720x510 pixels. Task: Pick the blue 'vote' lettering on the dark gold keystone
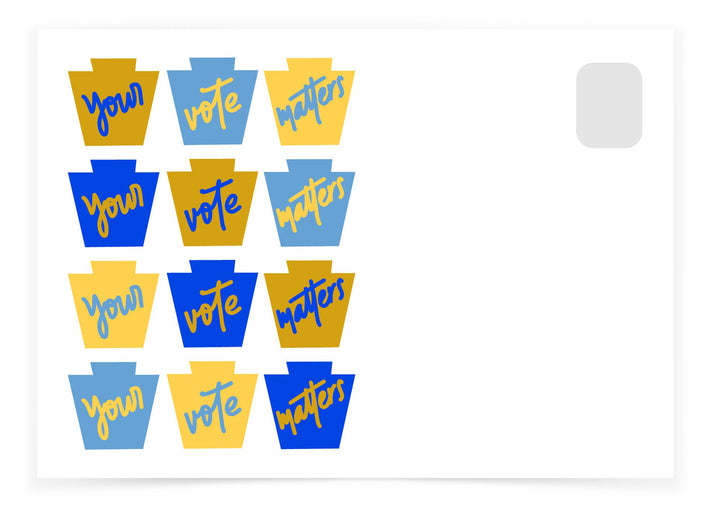pyautogui.click(x=212, y=205)
